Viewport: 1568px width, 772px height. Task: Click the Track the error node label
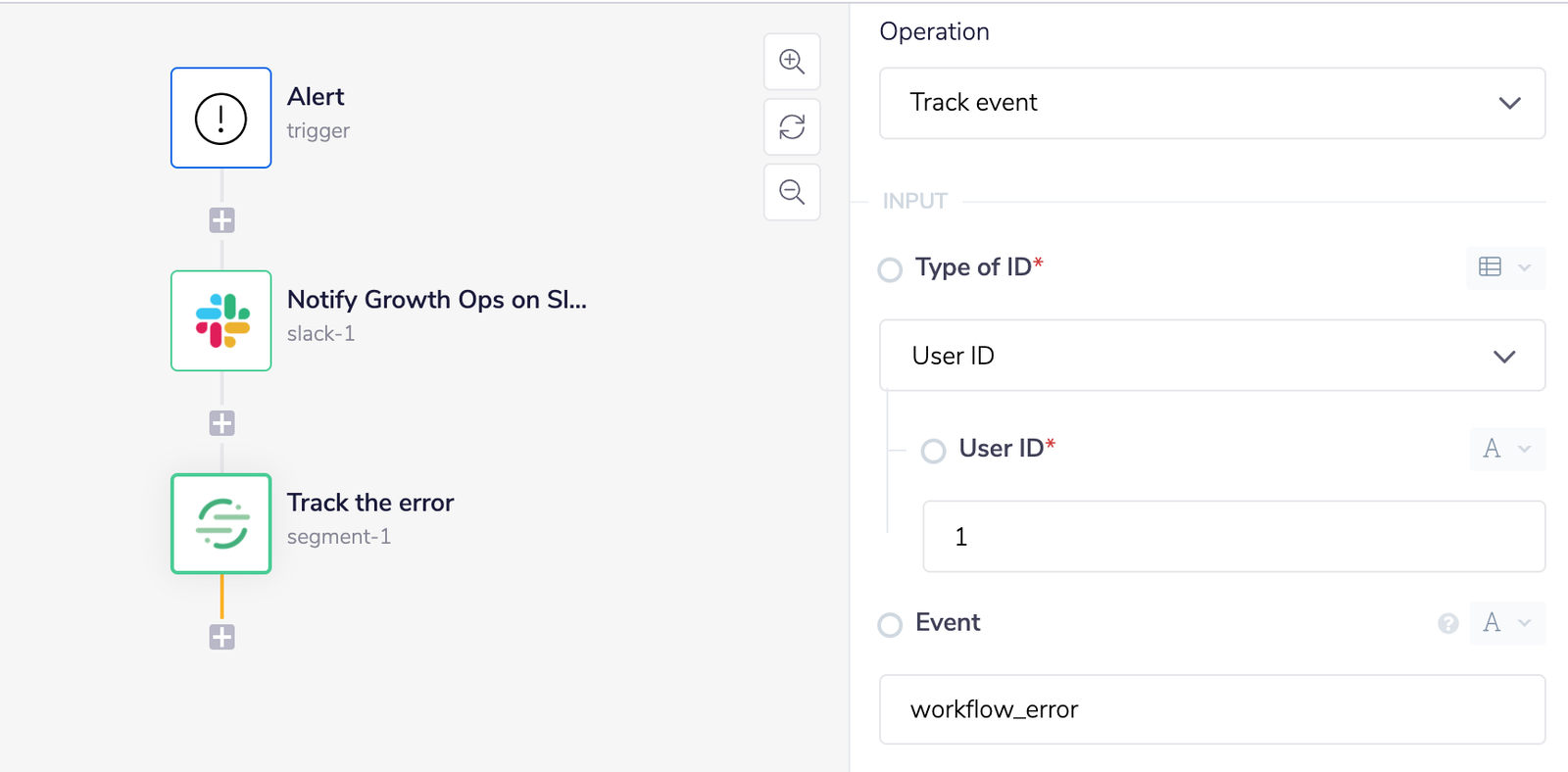pyautogui.click(x=370, y=503)
